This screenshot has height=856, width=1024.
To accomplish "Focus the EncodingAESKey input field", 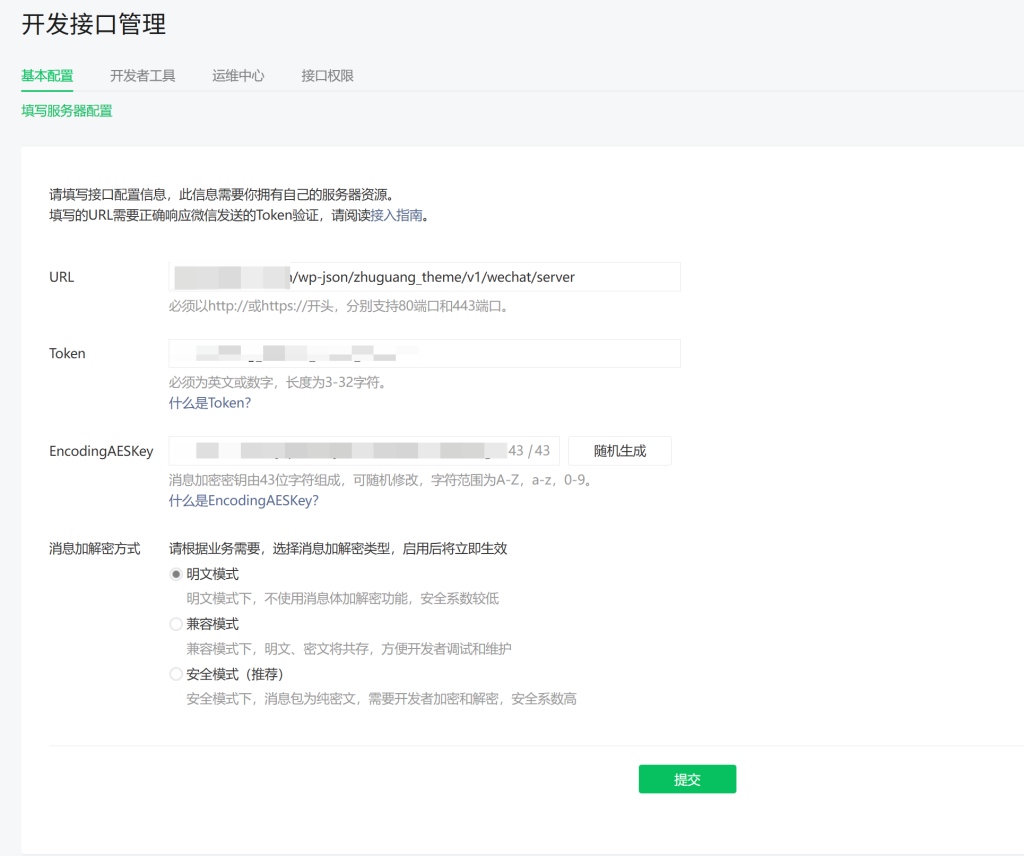I will click(340, 451).
